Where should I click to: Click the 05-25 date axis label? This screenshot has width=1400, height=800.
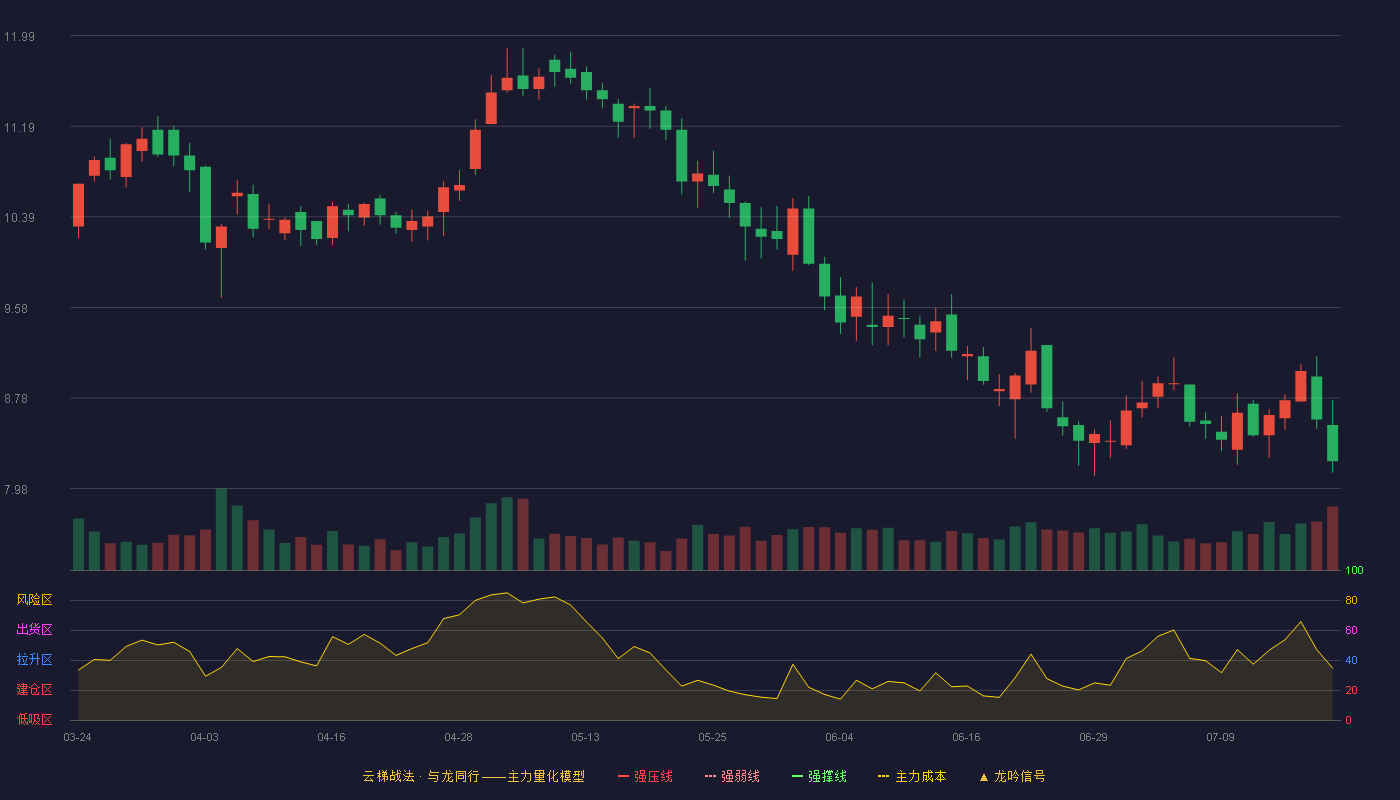coord(712,737)
